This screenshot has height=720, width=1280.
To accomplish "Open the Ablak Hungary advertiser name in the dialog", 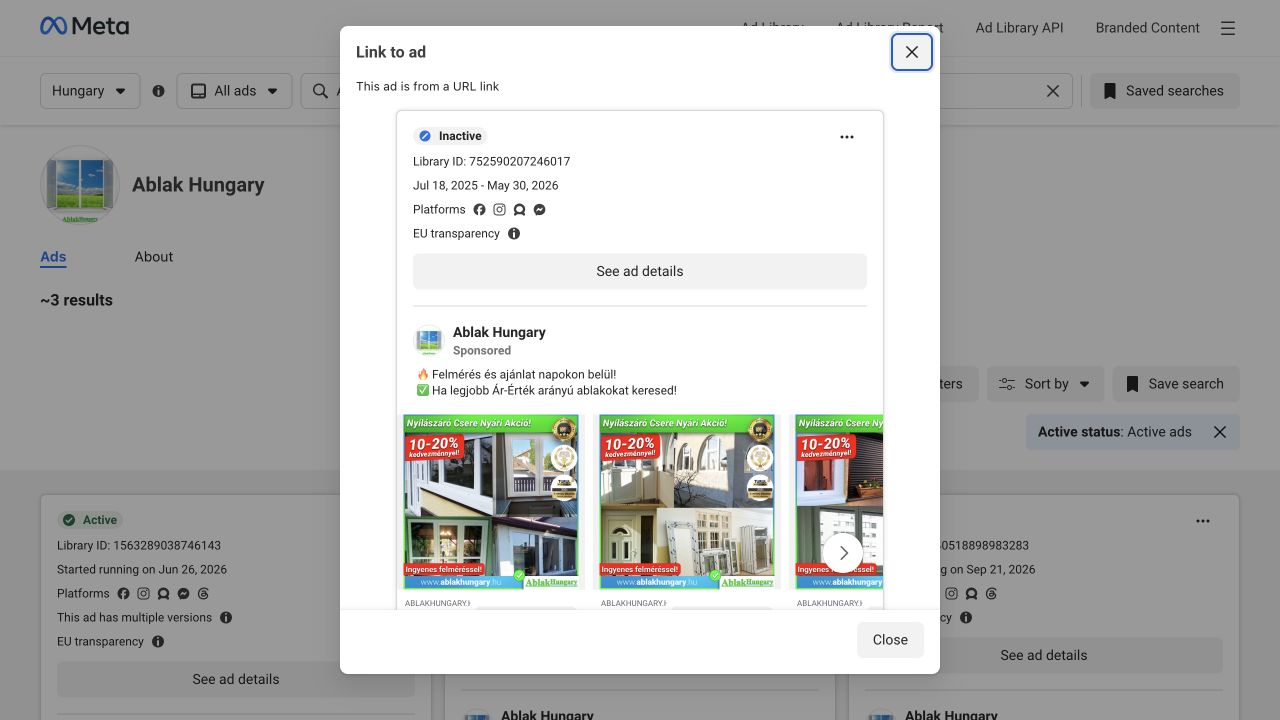I will 499,332.
